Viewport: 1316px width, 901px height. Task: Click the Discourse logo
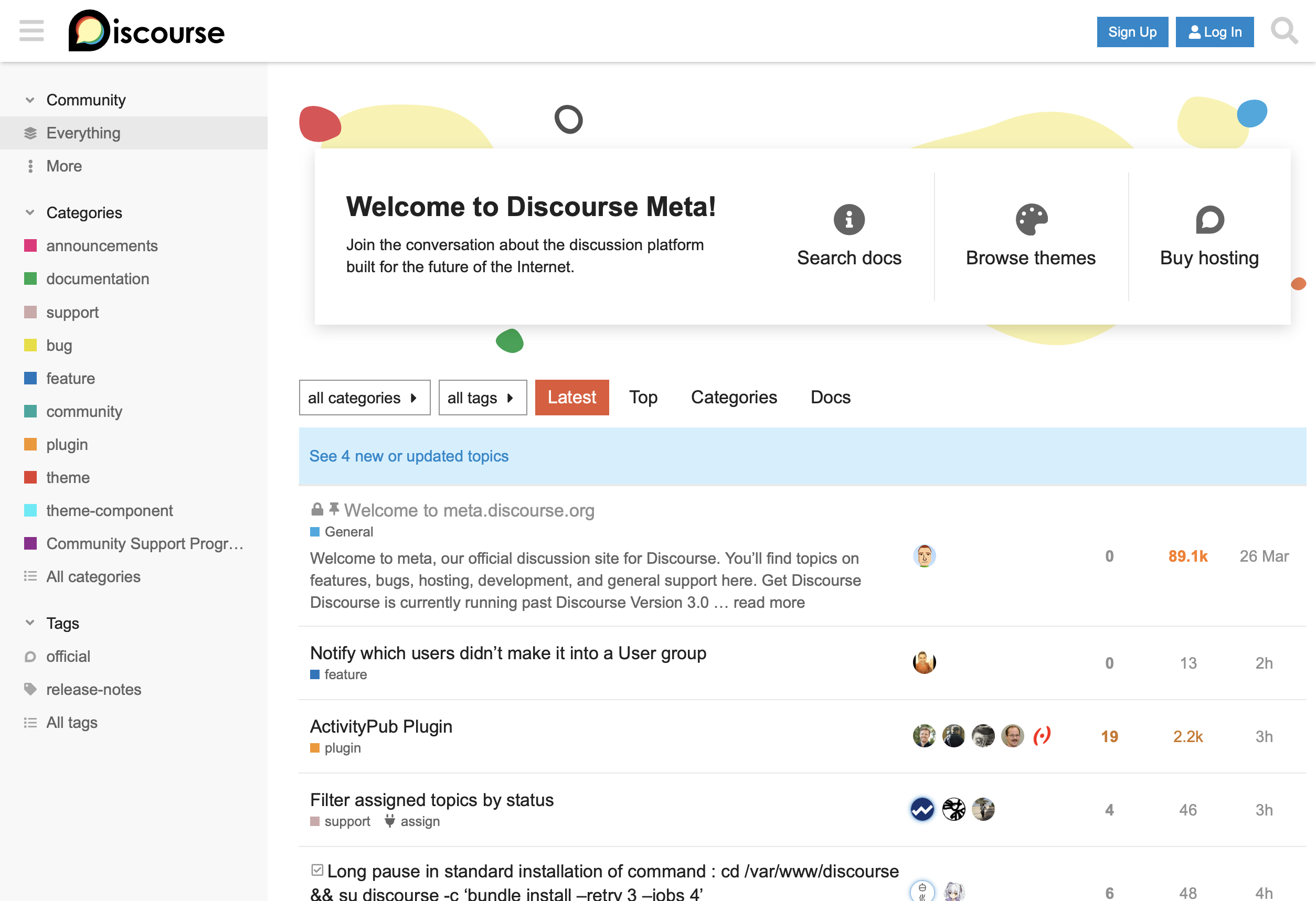[x=146, y=31]
